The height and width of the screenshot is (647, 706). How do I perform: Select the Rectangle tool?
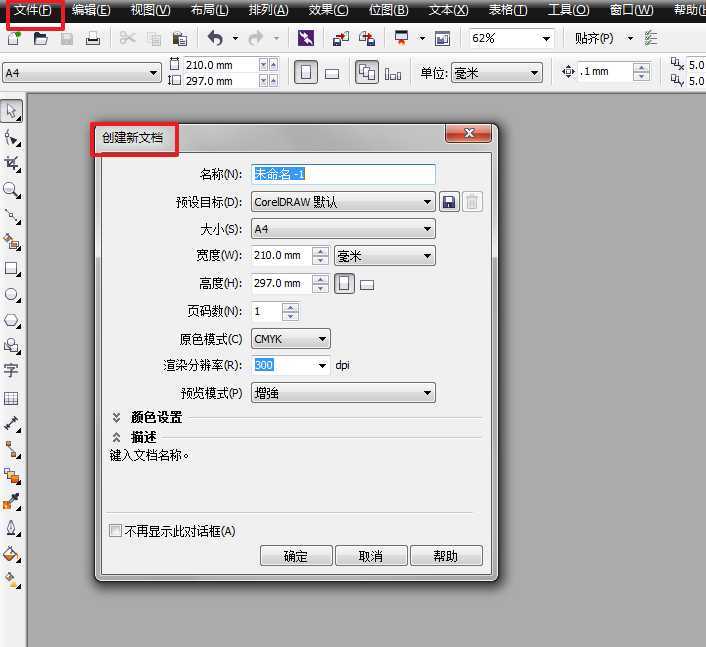click(12, 269)
